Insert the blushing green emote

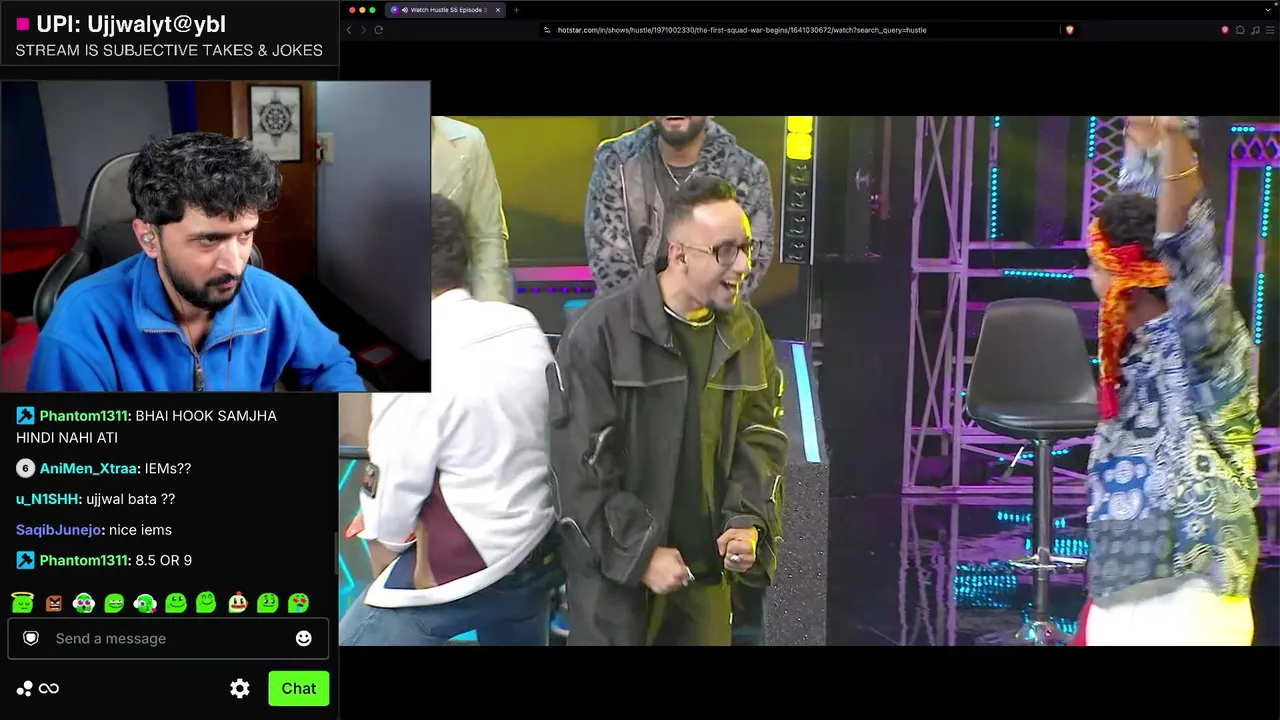[268, 603]
